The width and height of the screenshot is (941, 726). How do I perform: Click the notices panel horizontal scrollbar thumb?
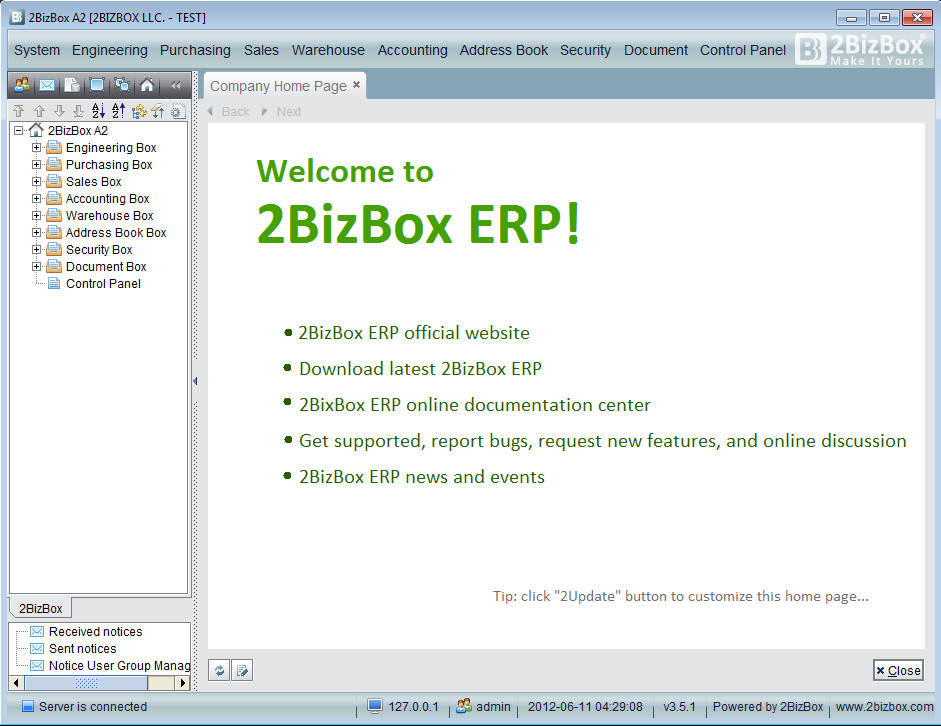[x=86, y=683]
